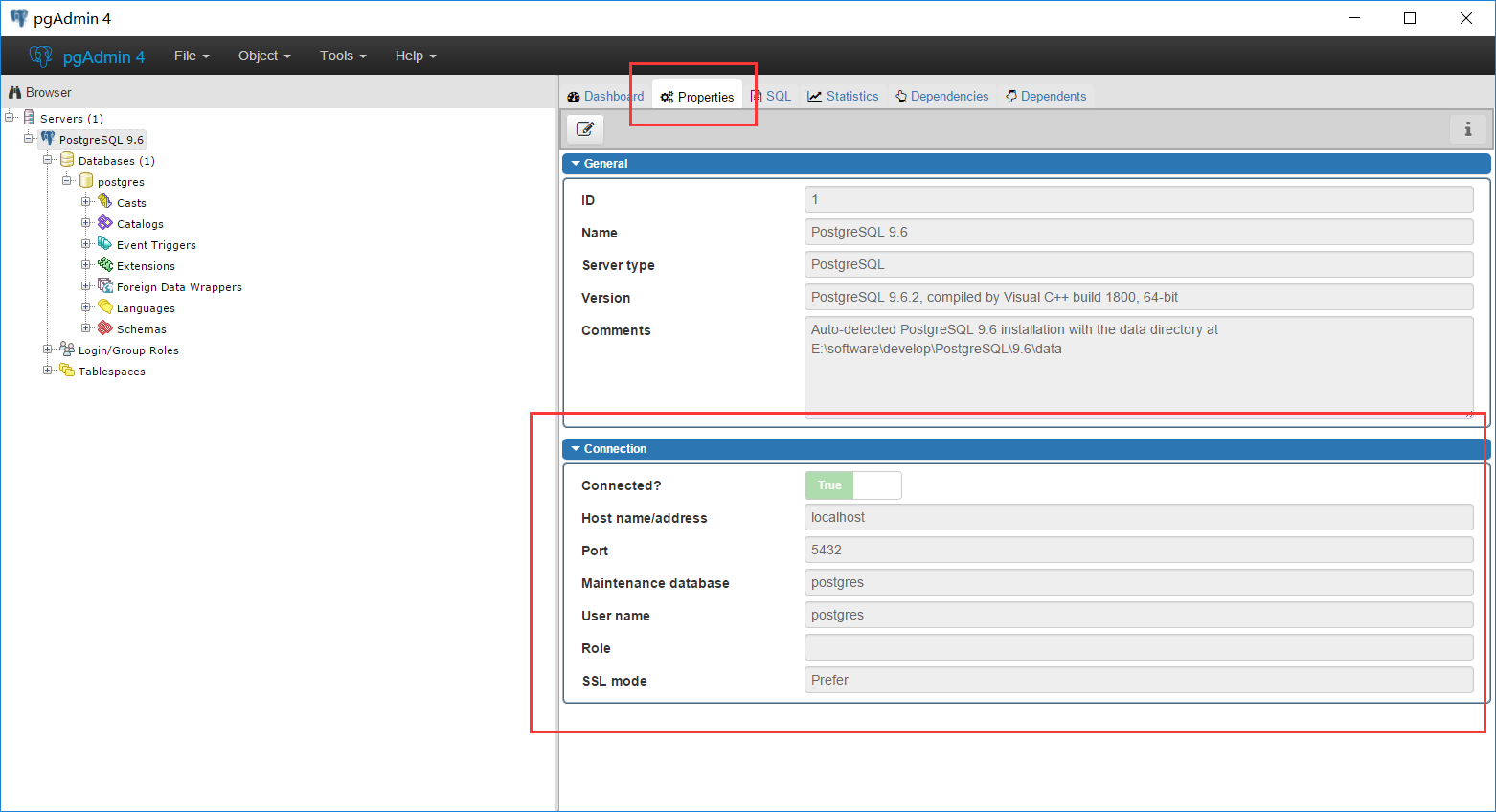Click the Version field
1496x812 pixels.
tap(1139, 297)
